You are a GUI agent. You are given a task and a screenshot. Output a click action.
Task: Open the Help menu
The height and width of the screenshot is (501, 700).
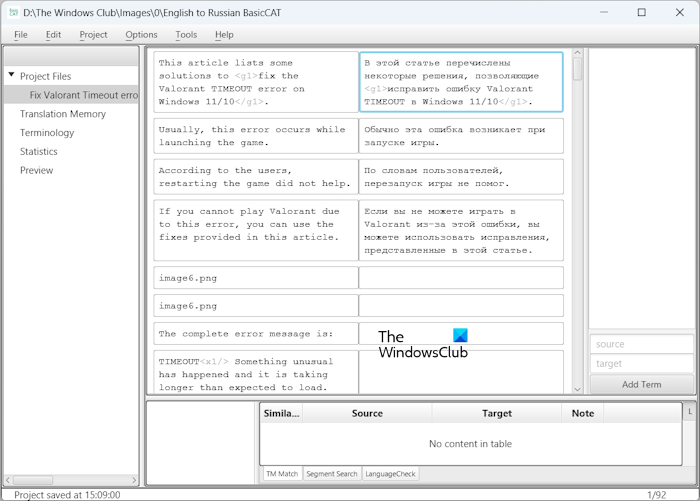click(x=224, y=34)
